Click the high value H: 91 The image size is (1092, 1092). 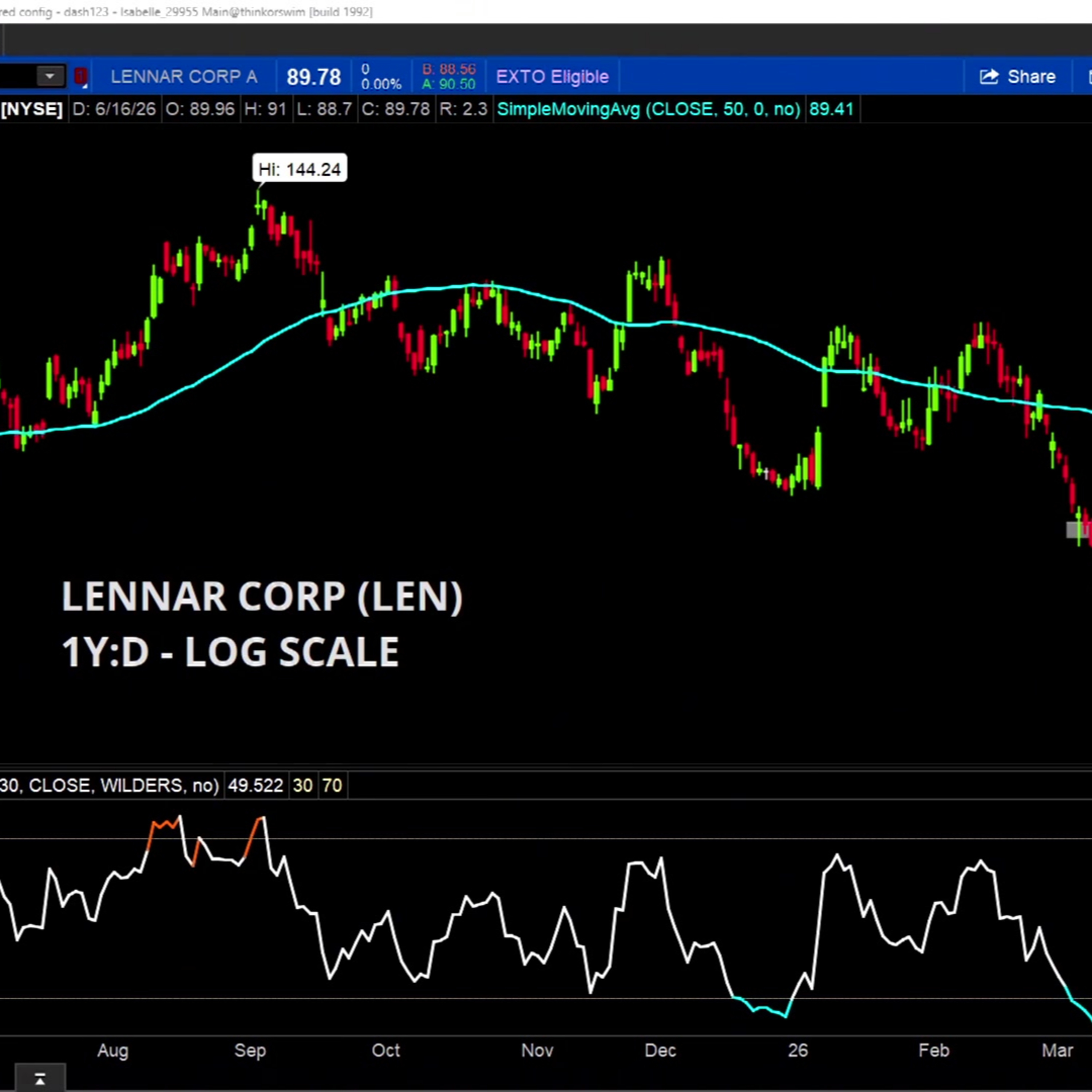[x=265, y=108]
